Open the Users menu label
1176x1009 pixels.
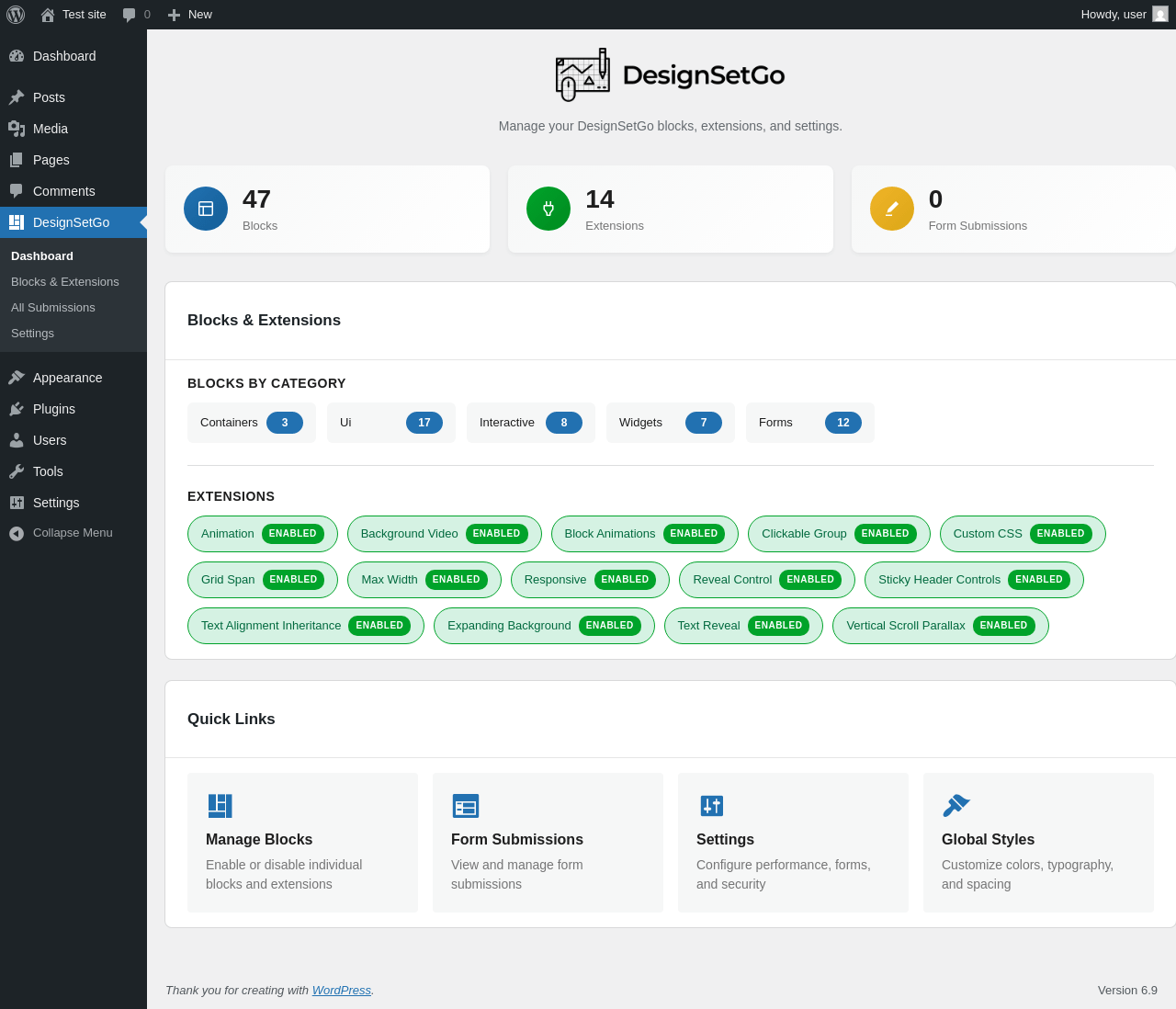(50, 440)
